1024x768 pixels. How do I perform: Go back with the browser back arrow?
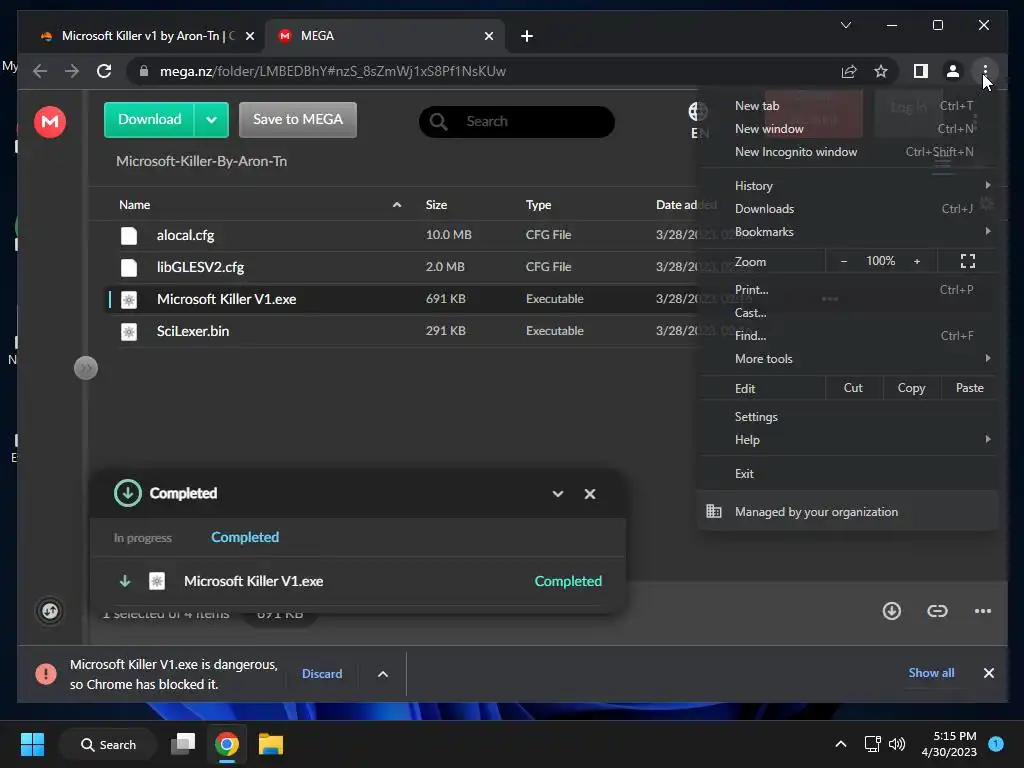[40, 71]
